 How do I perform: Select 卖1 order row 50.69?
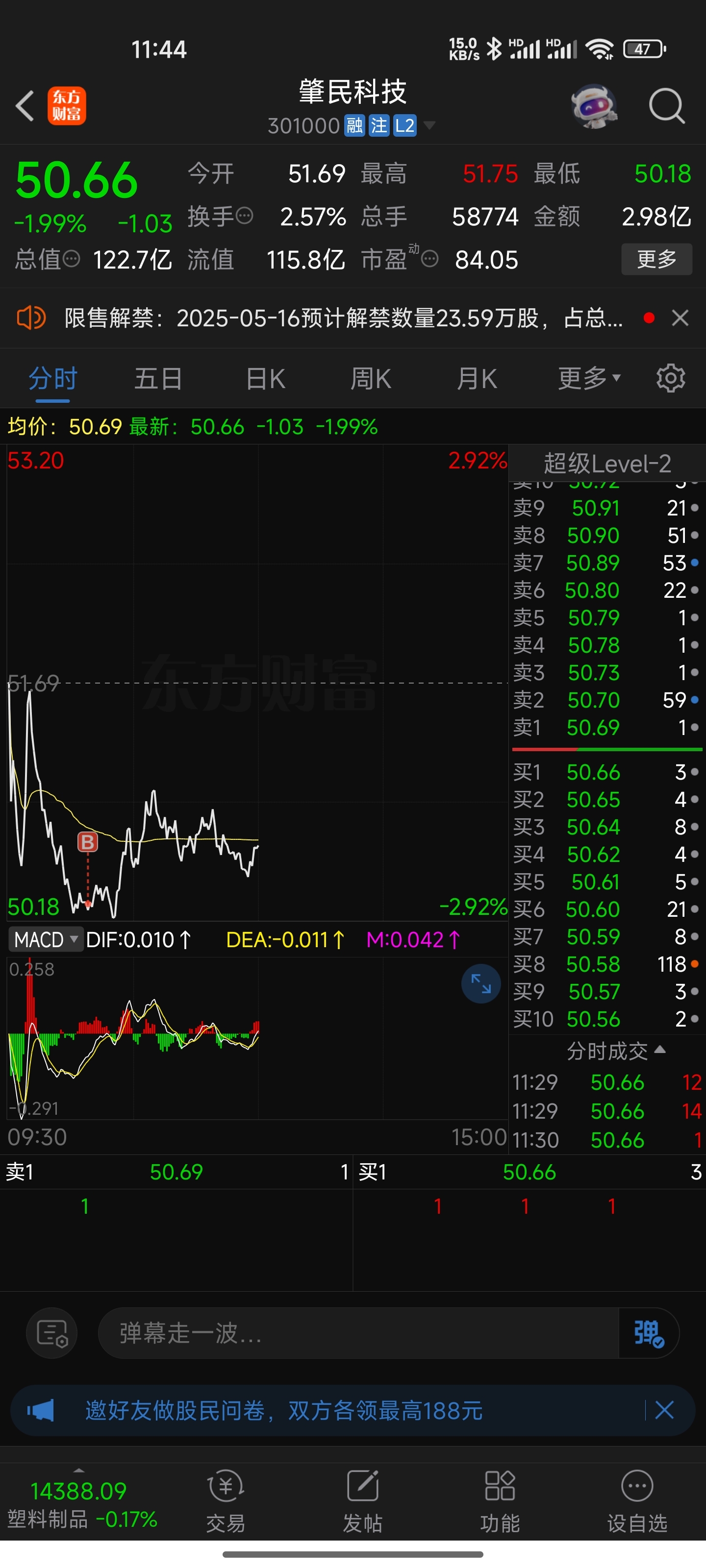tap(606, 727)
